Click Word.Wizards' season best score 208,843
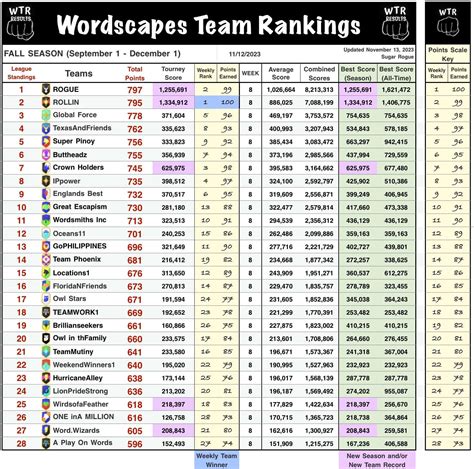Screen dimensions: 474x469 (358, 431)
